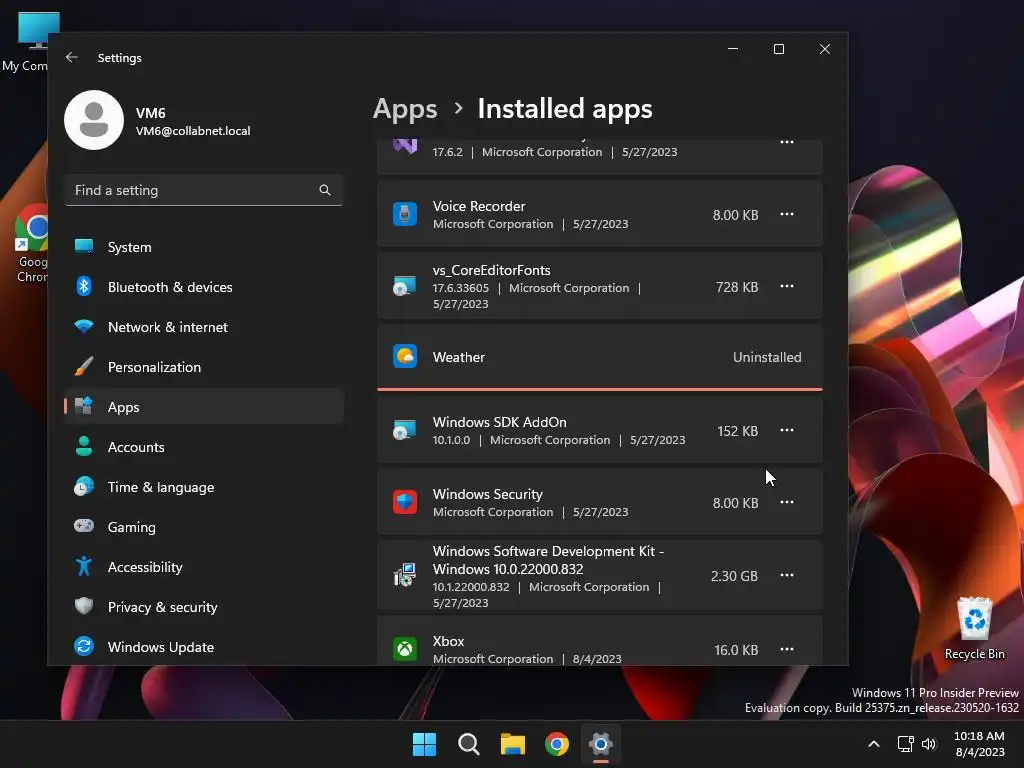The image size is (1024, 768).
Task: Click the System monitor icon
Action: 84,246
